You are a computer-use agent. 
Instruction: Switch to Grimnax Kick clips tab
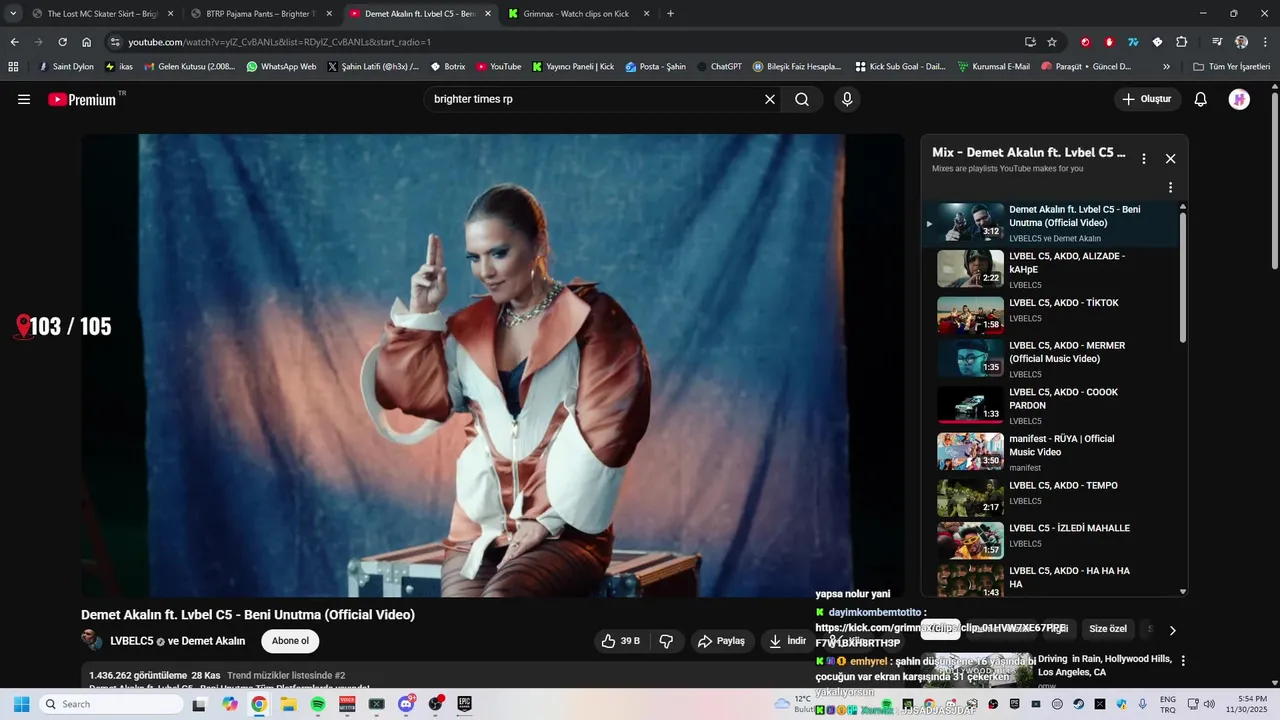coord(577,14)
